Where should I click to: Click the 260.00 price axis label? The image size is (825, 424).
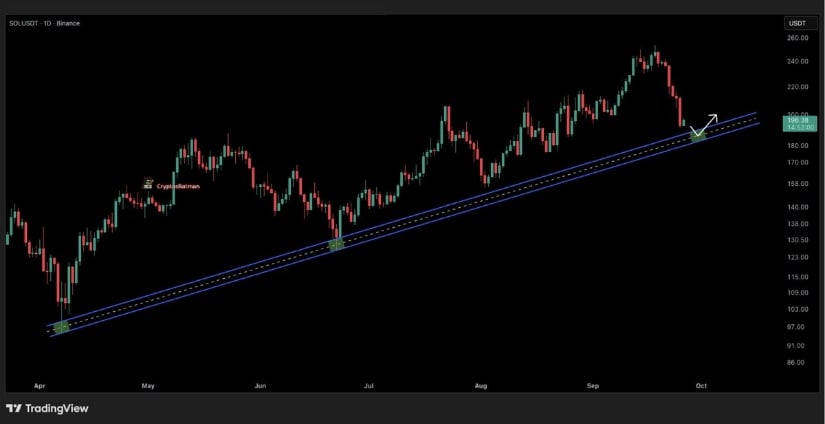(x=798, y=38)
